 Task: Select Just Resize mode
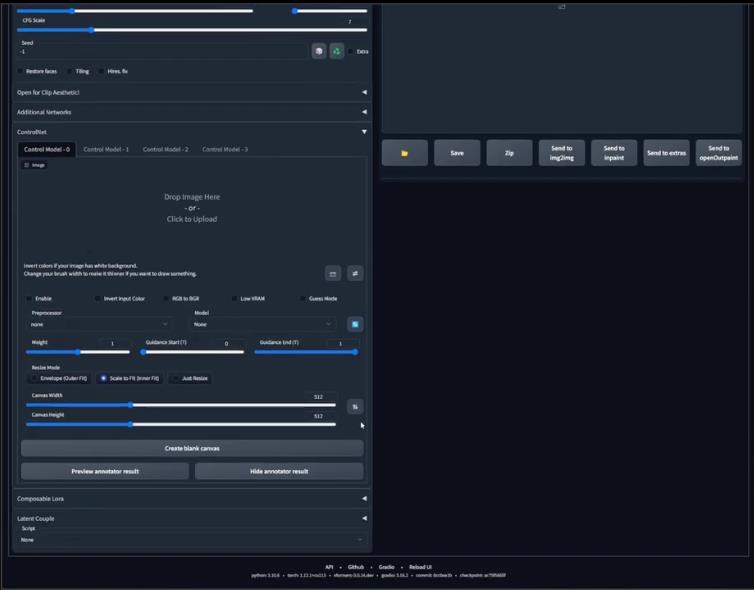click(x=190, y=378)
